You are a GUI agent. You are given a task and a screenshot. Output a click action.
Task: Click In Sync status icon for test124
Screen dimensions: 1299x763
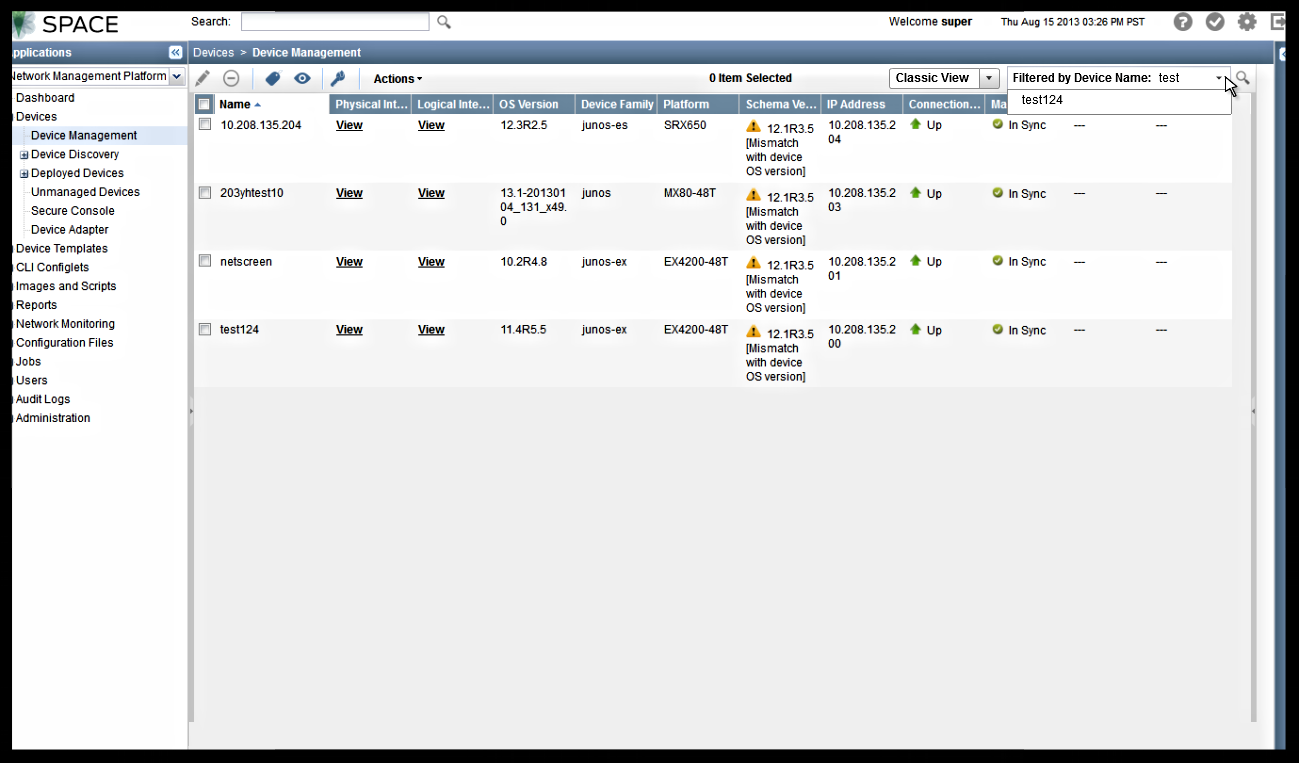tap(997, 329)
